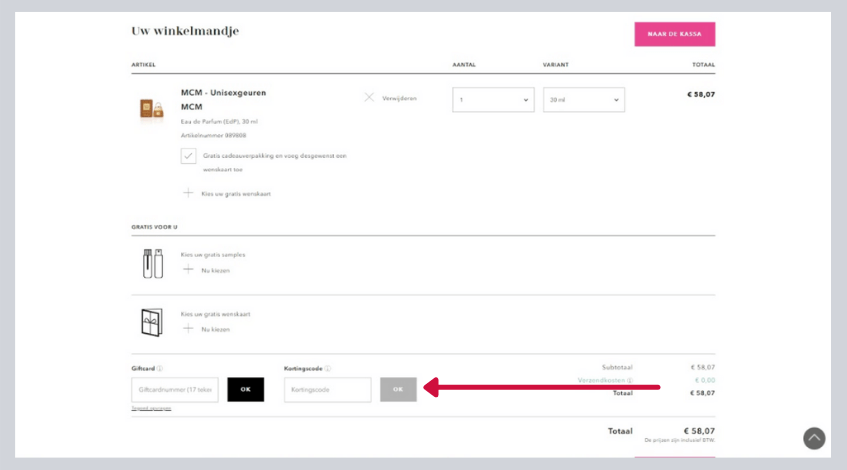The height and width of the screenshot is (470, 847).
Task: Open the Variant 30 ml dropdown
Action: (x=583, y=100)
